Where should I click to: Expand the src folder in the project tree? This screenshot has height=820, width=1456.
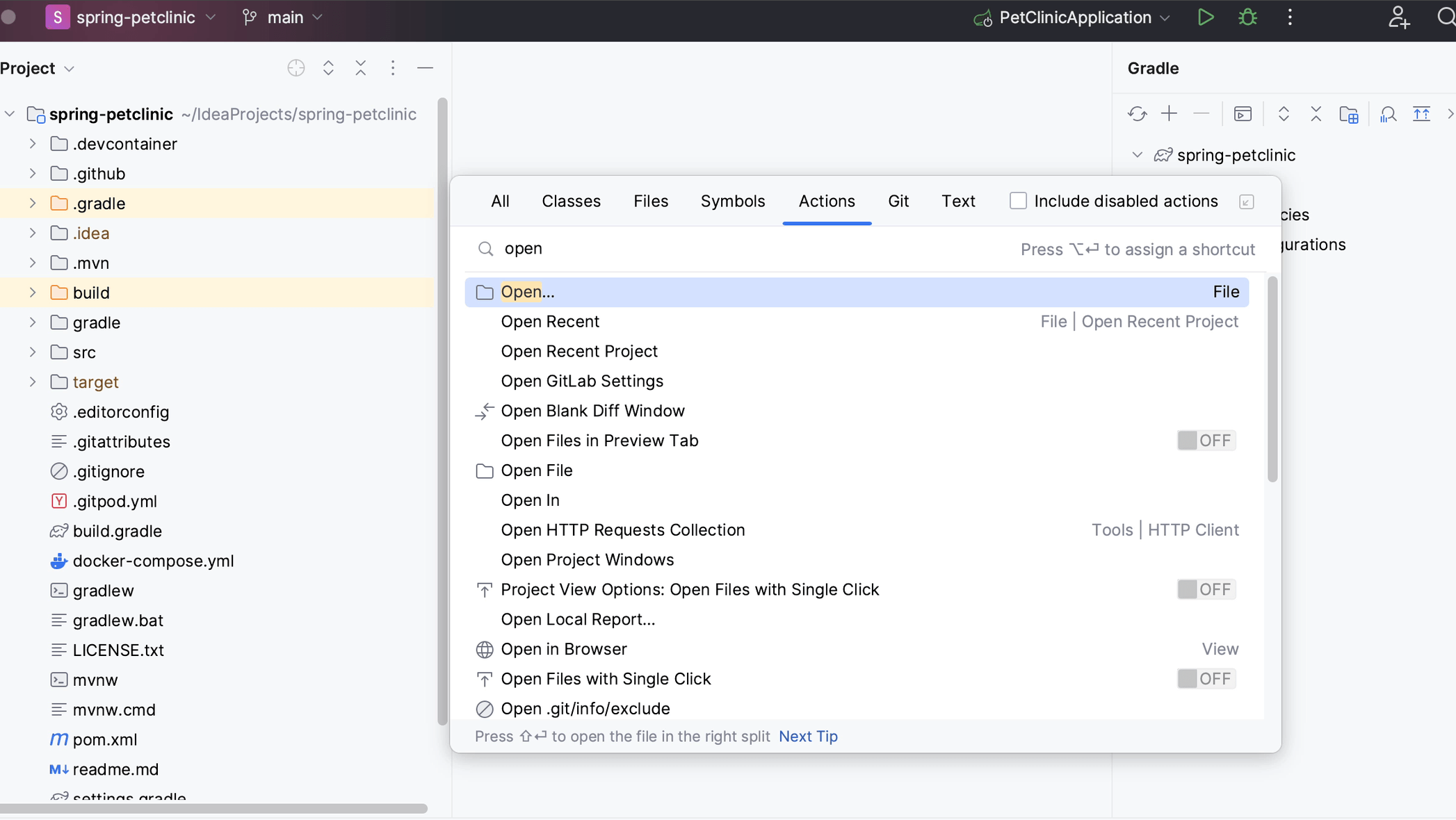tap(33, 352)
